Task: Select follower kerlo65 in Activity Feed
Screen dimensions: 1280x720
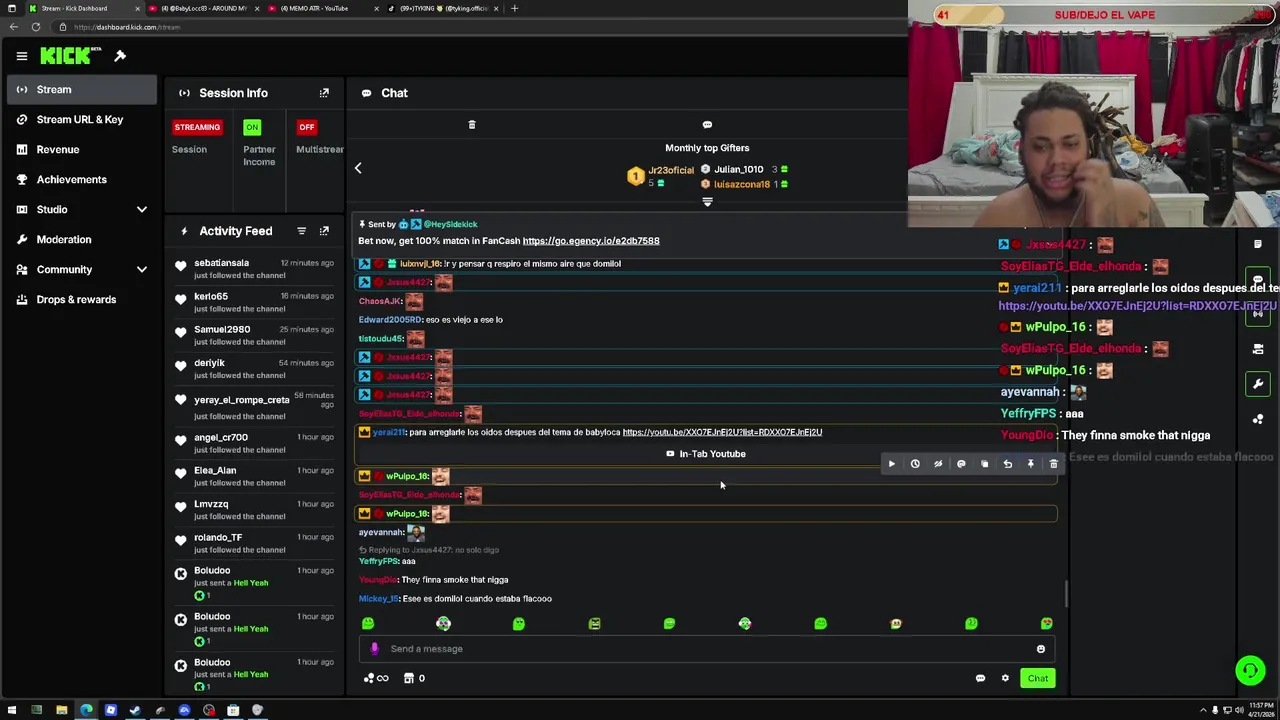Action: pos(211,297)
